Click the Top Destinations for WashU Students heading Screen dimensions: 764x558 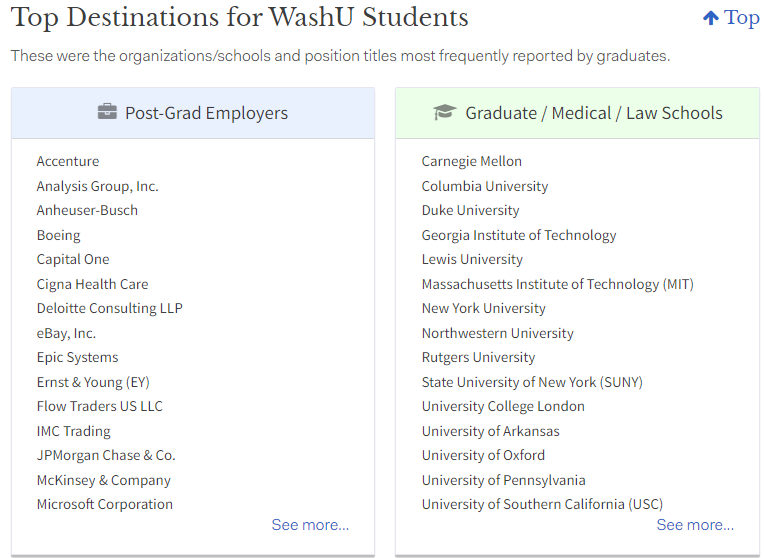pyautogui.click(x=239, y=18)
